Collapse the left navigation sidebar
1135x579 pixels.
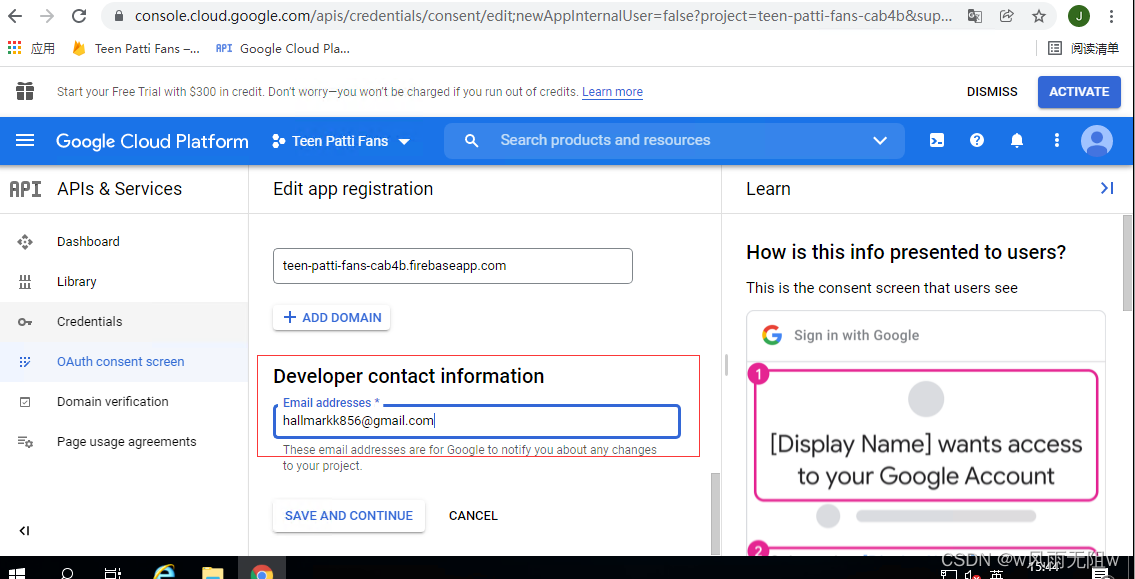(25, 531)
